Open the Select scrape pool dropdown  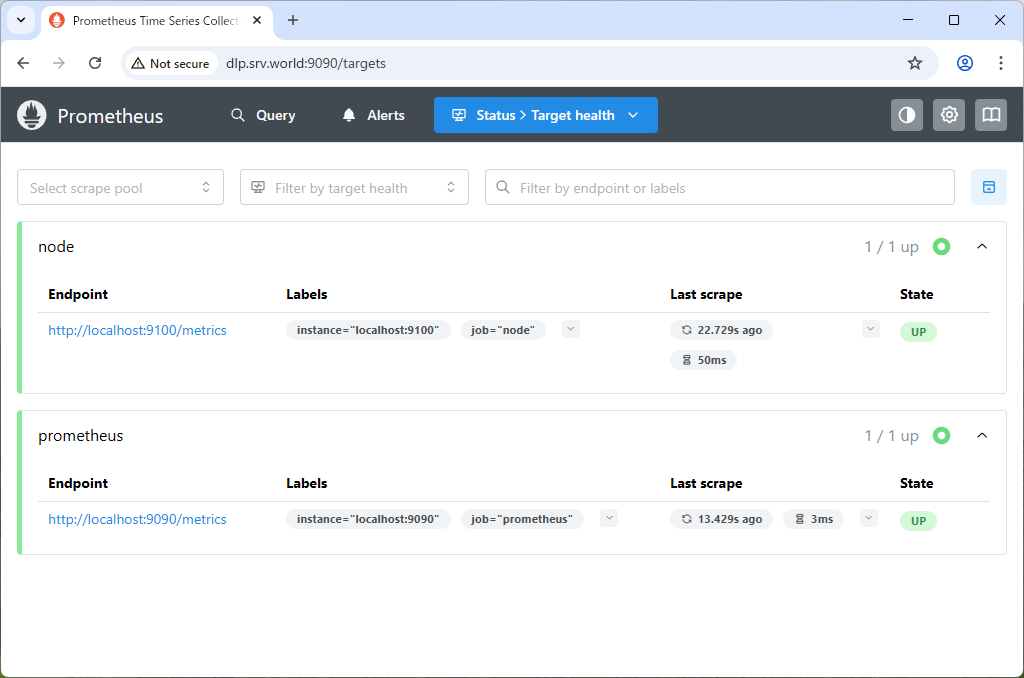click(x=120, y=187)
